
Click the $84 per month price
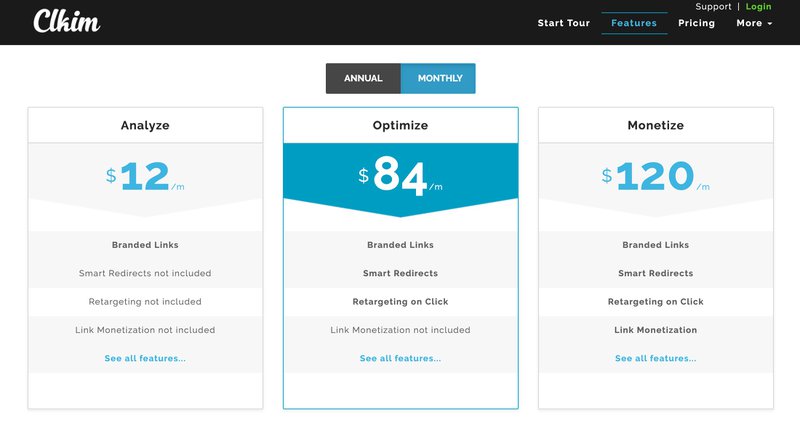(x=400, y=176)
